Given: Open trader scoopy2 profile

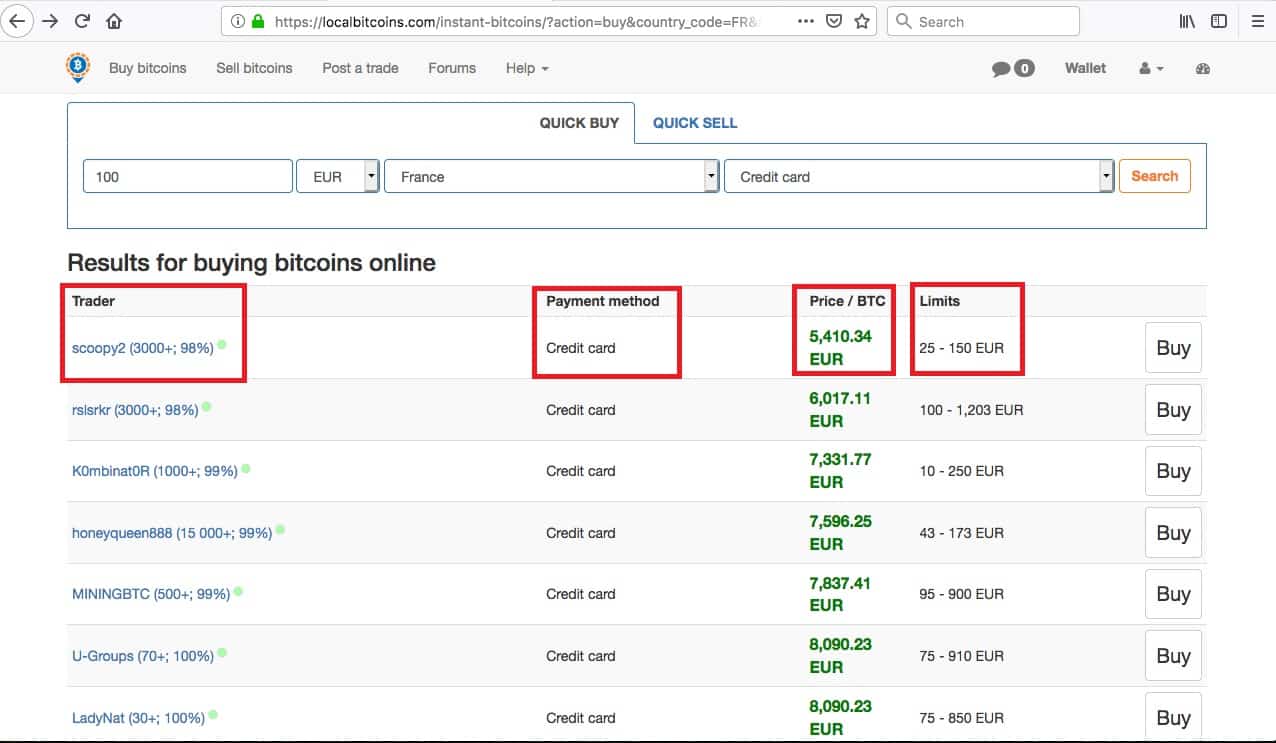Looking at the screenshot, I should click(x=143, y=348).
